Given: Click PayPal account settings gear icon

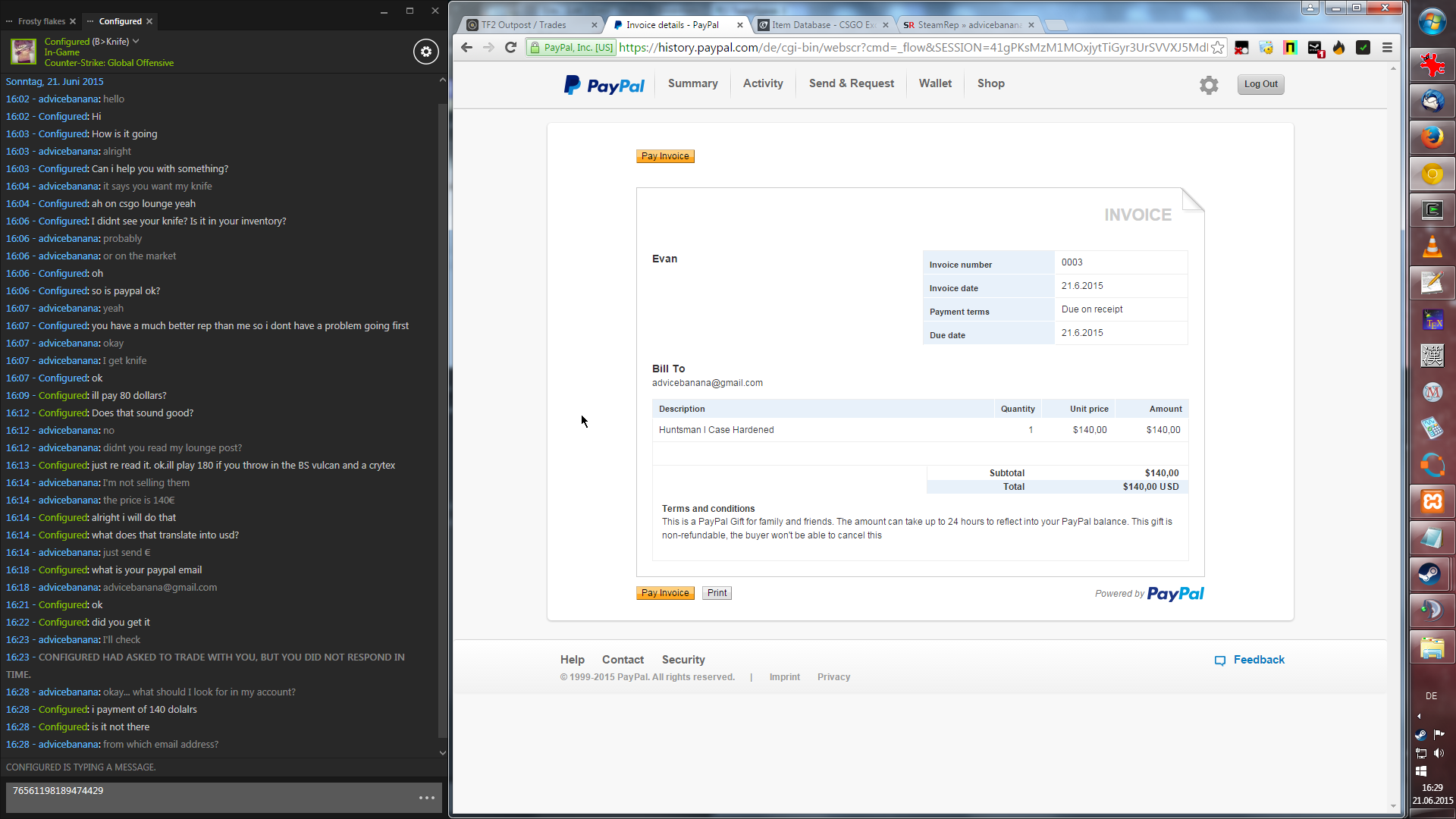Looking at the screenshot, I should (x=1209, y=85).
